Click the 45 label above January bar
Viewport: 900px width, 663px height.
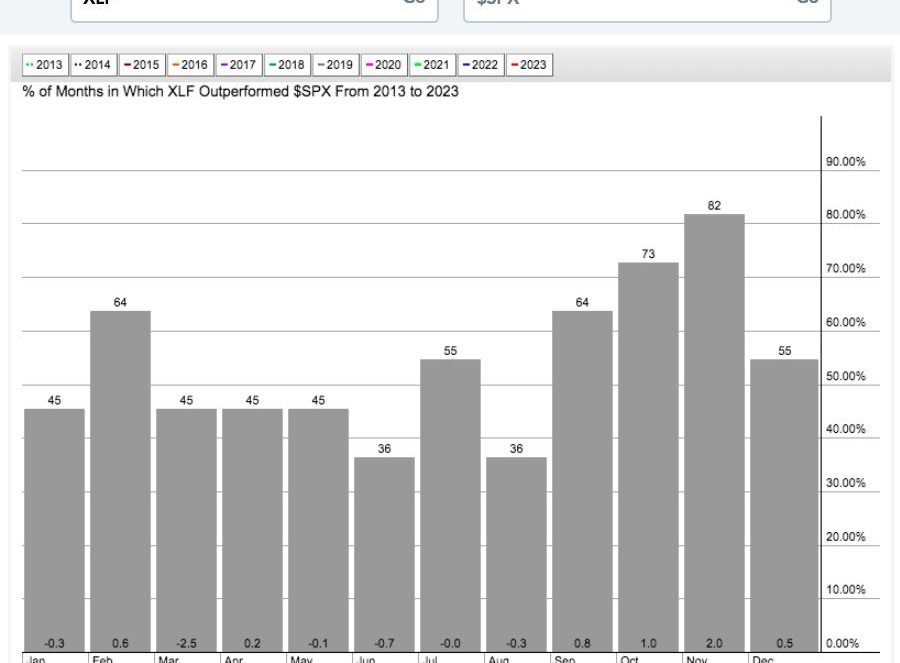[55, 400]
